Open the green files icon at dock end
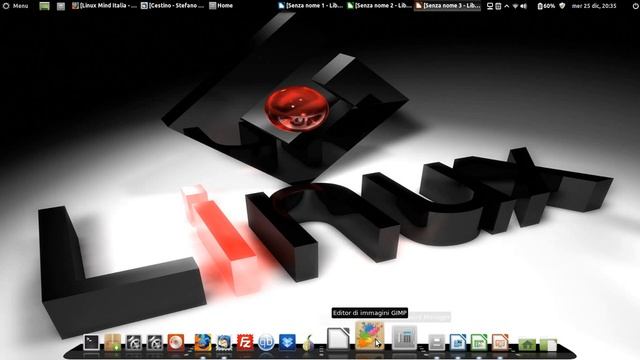 [x=548, y=344]
